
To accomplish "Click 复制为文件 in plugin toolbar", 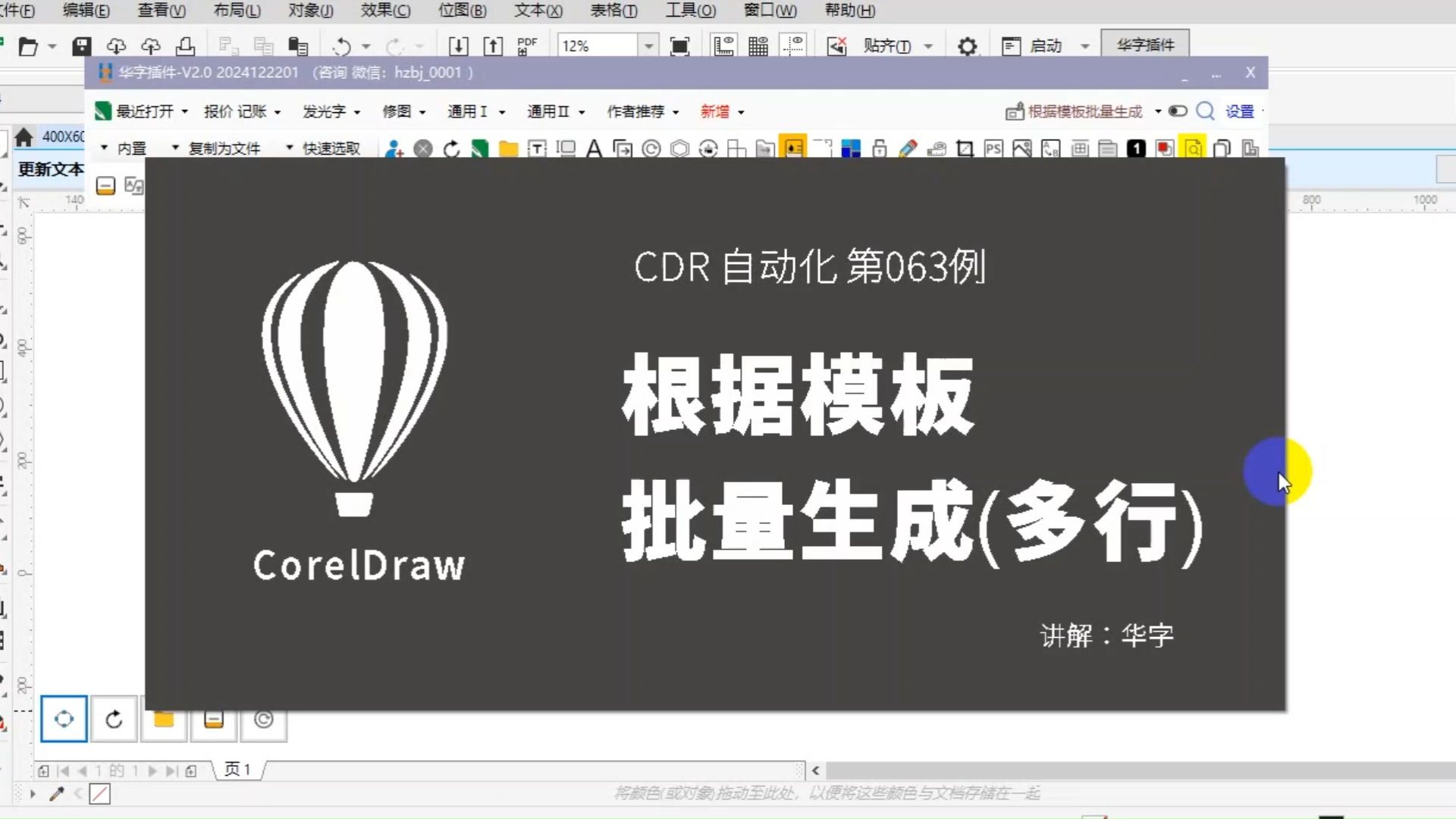I will pos(224,149).
